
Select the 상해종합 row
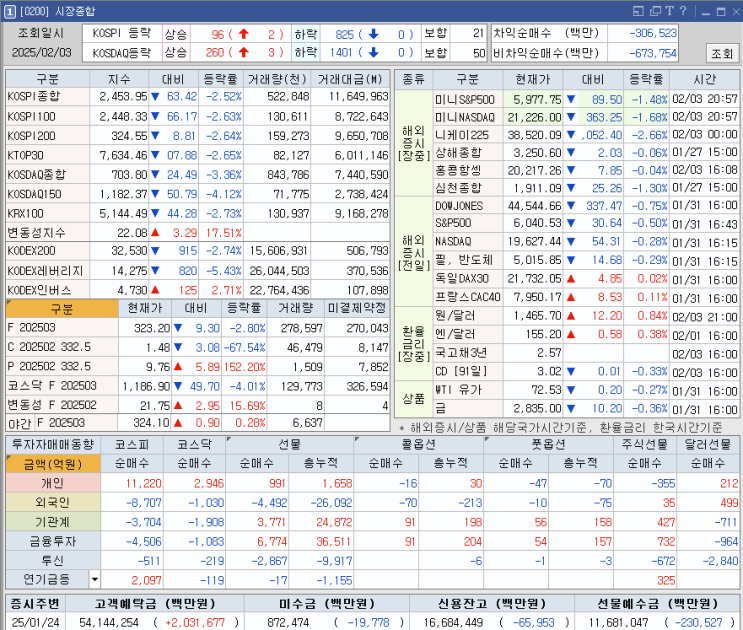coord(586,153)
